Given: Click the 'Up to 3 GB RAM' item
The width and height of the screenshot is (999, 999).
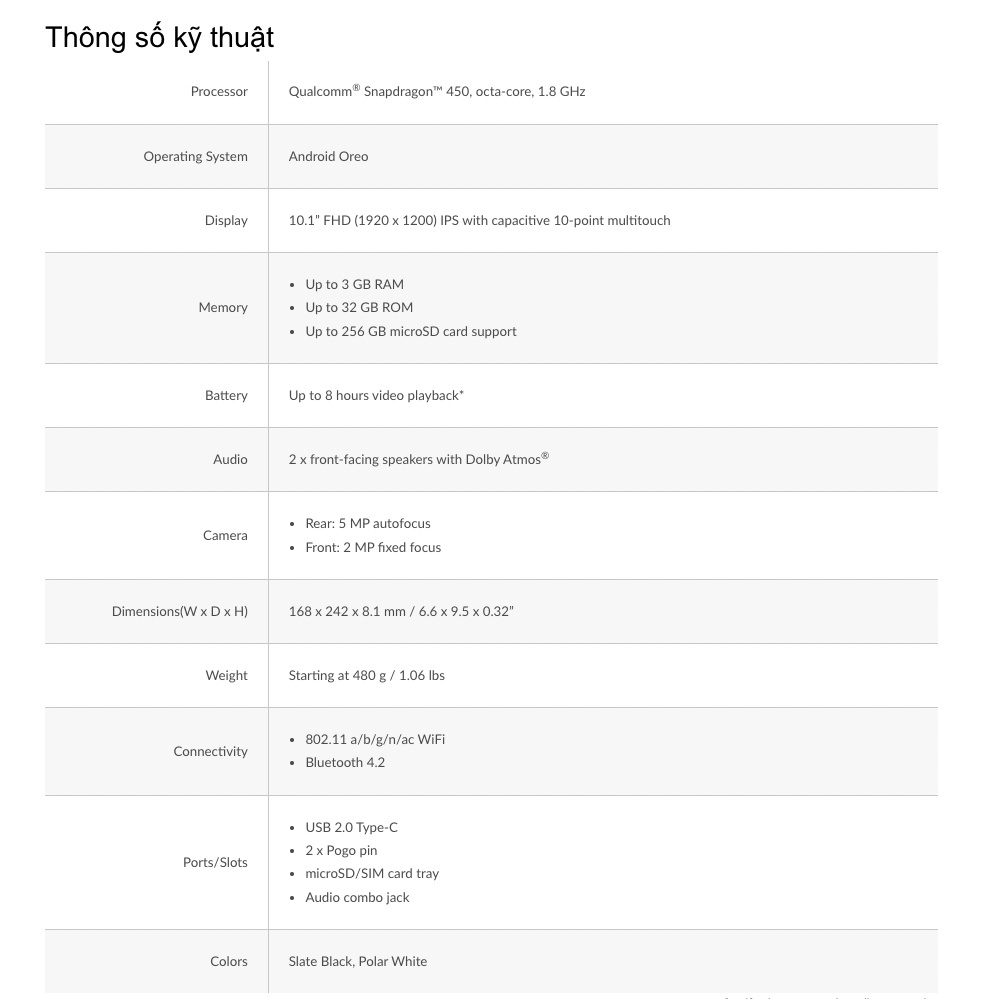Looking at the screenshot, I should pyautogui.click(x=354, y=285).
